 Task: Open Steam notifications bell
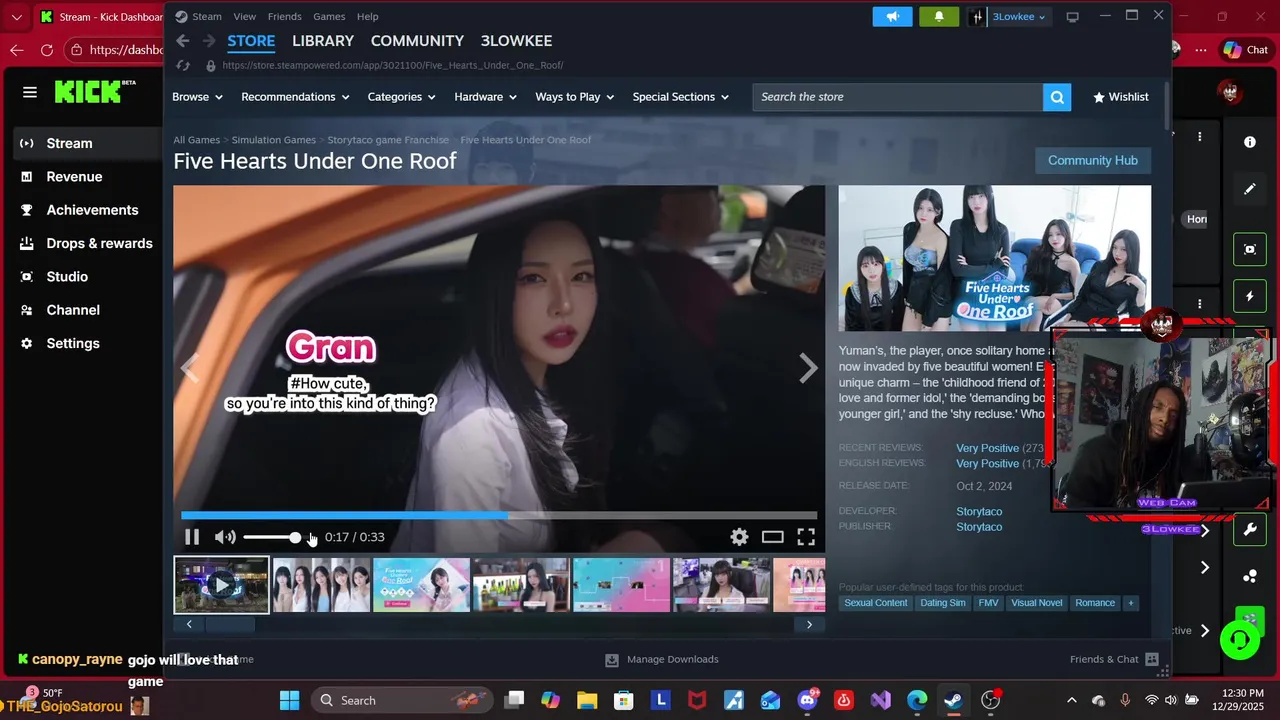click(x=939, y=17)
